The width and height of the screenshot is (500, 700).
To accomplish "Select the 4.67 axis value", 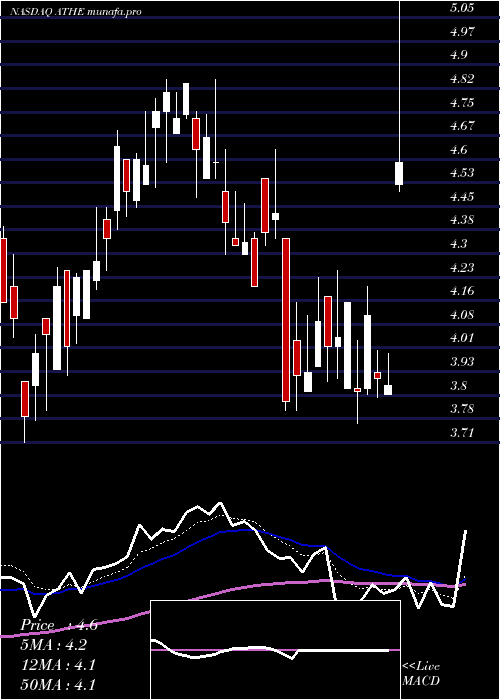I will click(x=462, y=125).
